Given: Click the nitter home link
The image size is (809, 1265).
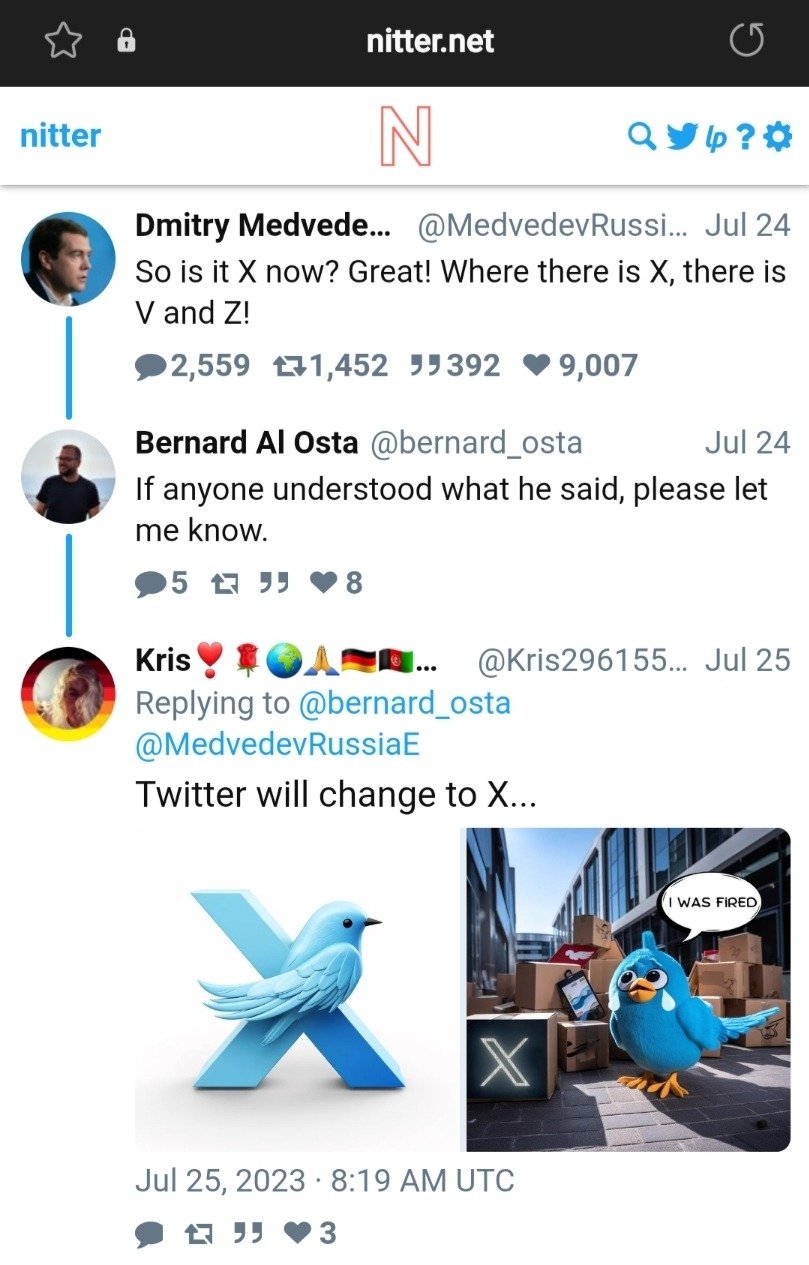Looking at the screenshot, I should coord(60,136).
